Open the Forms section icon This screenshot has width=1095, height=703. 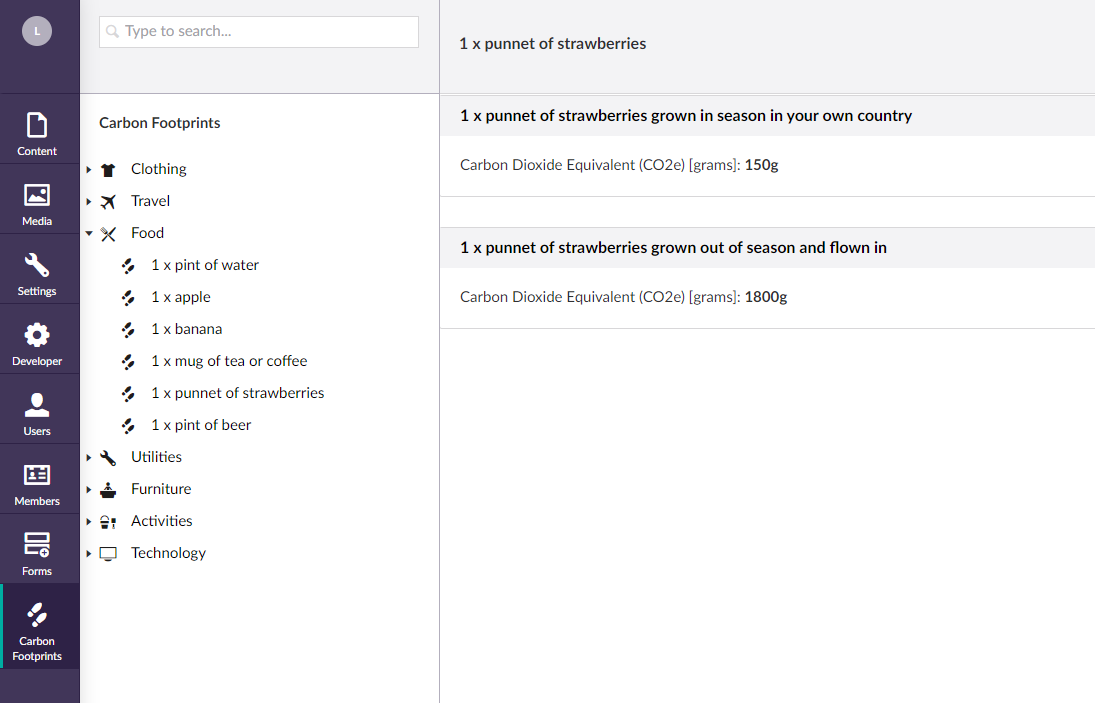pyautogui.click(x=37, y=545)
